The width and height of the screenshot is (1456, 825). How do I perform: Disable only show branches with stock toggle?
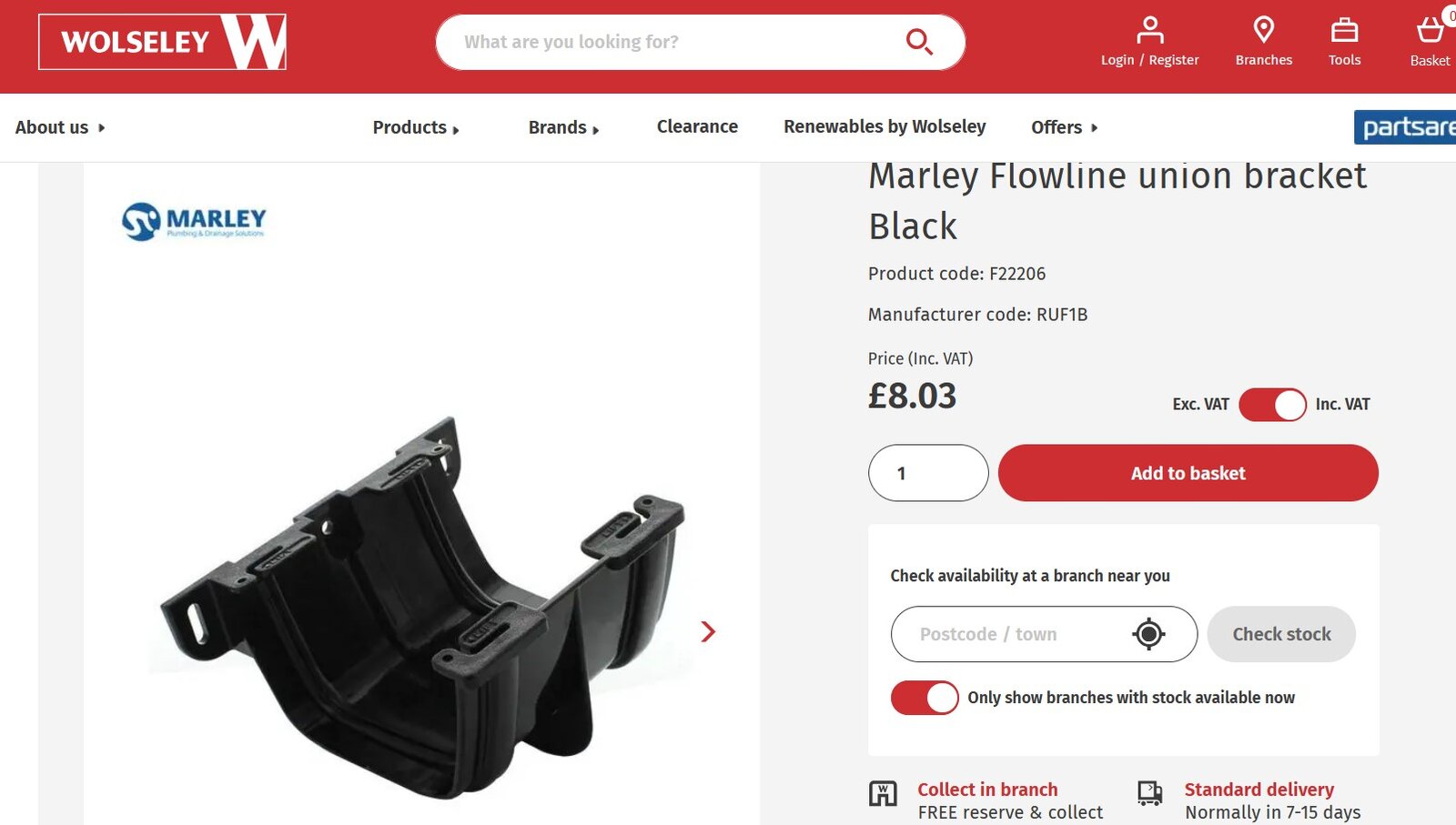point(925,698)
